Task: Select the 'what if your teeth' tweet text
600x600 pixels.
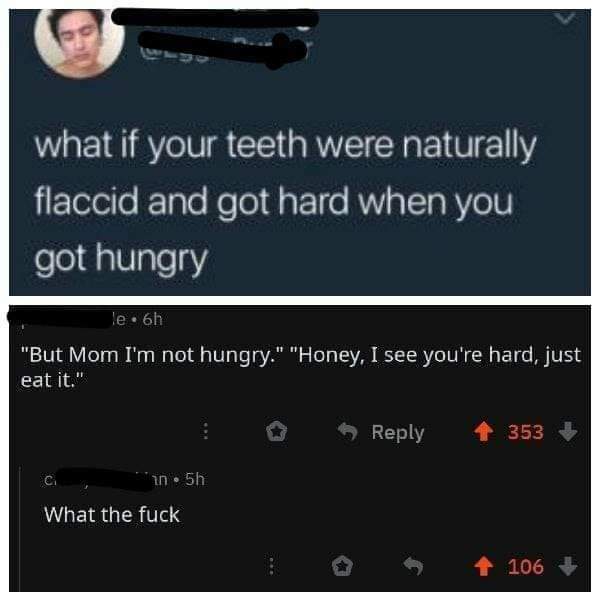Action: (x=285, y=202)
